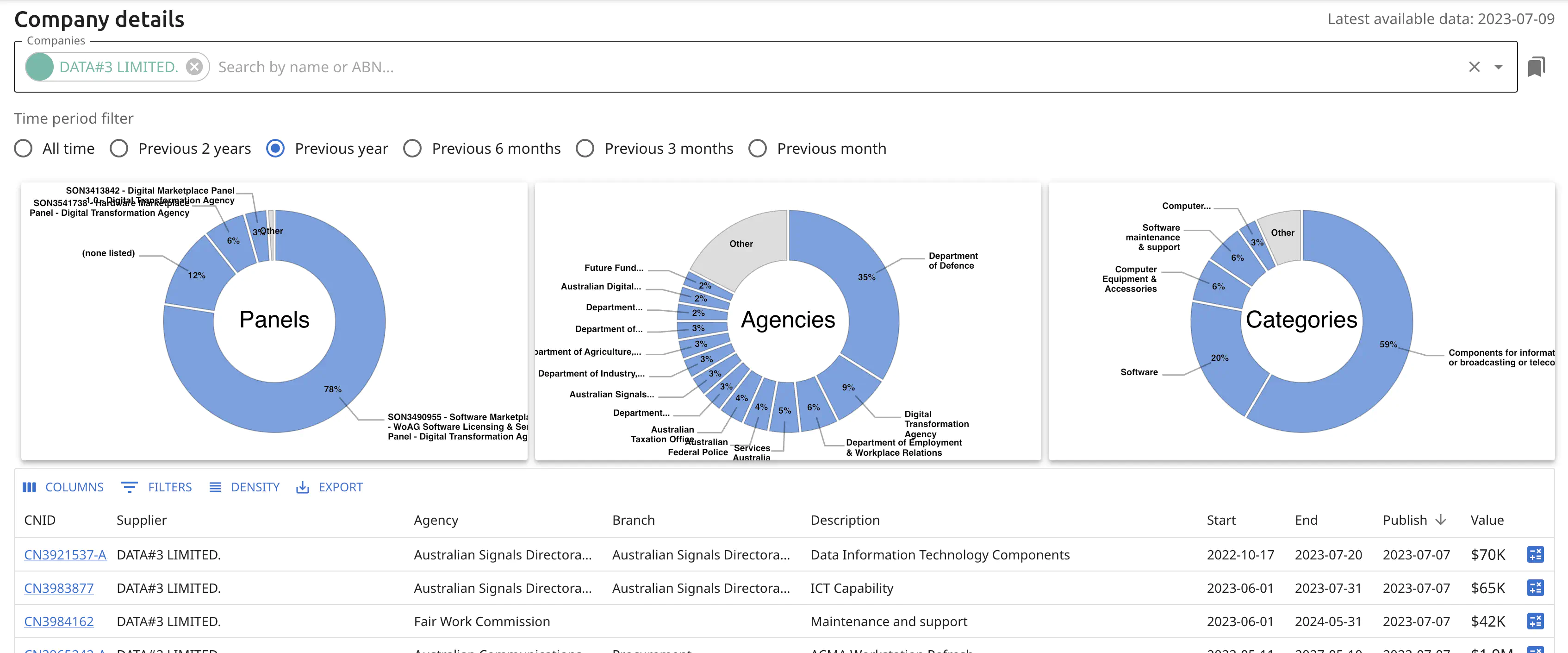Viewport: 1568px width, 653px height.
Task: Open the FILTERS panel
Action: click(x=156, y=487)
